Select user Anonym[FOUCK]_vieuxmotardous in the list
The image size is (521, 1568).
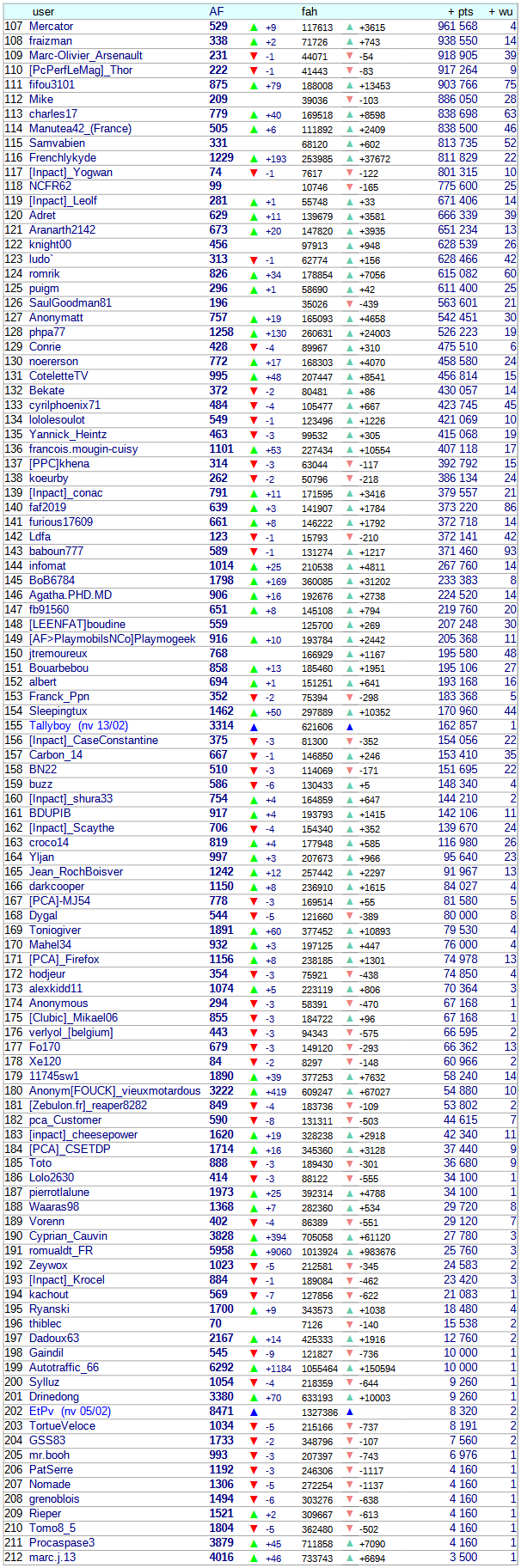(x=114, y=1090)
